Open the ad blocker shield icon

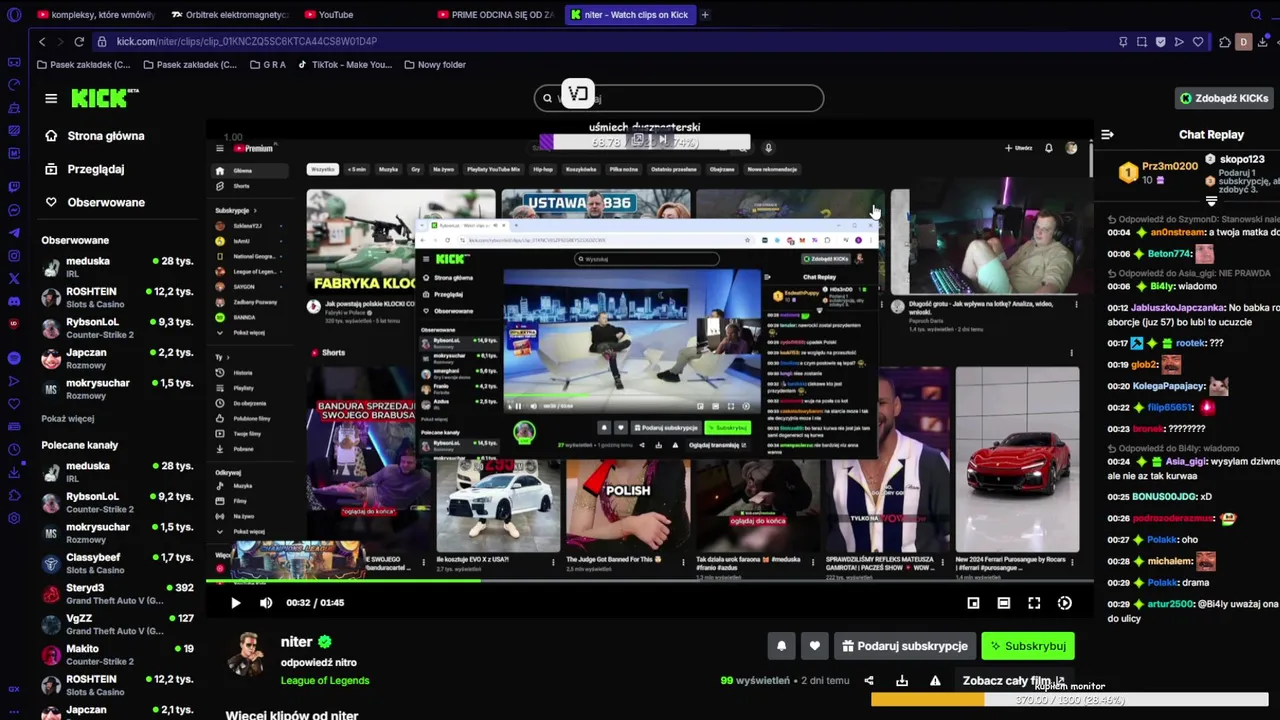point(1160,42)
